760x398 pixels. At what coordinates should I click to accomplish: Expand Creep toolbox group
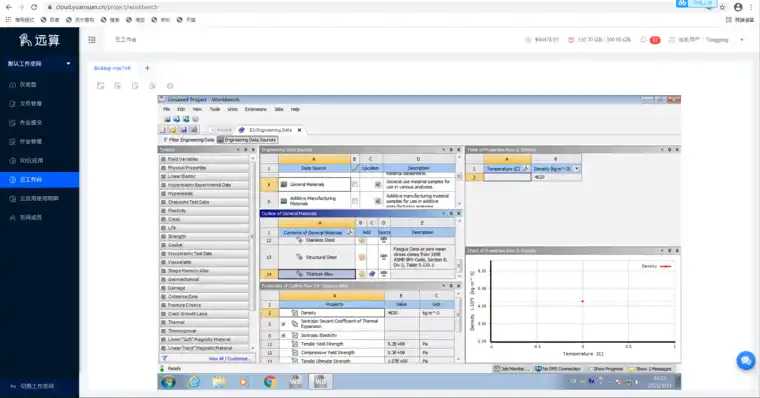[163, 219]
